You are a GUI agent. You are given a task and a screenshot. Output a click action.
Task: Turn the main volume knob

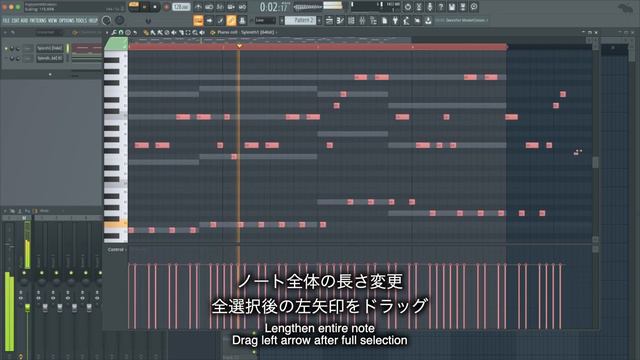tap(106, 20)
